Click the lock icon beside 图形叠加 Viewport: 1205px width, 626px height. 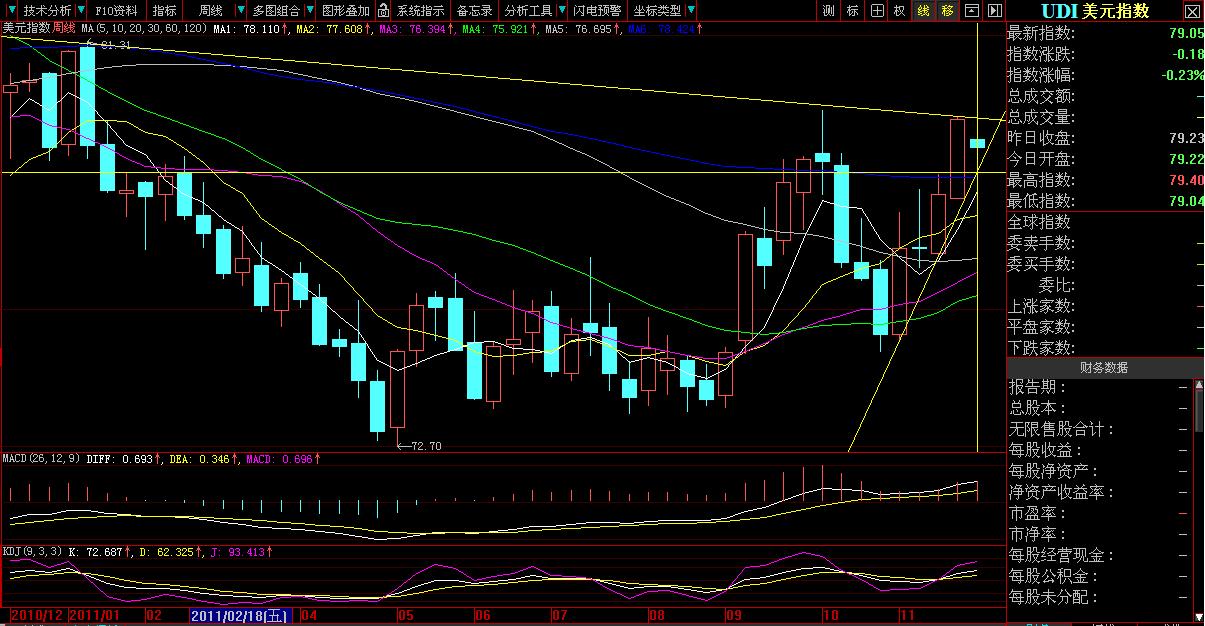(384, 11)
